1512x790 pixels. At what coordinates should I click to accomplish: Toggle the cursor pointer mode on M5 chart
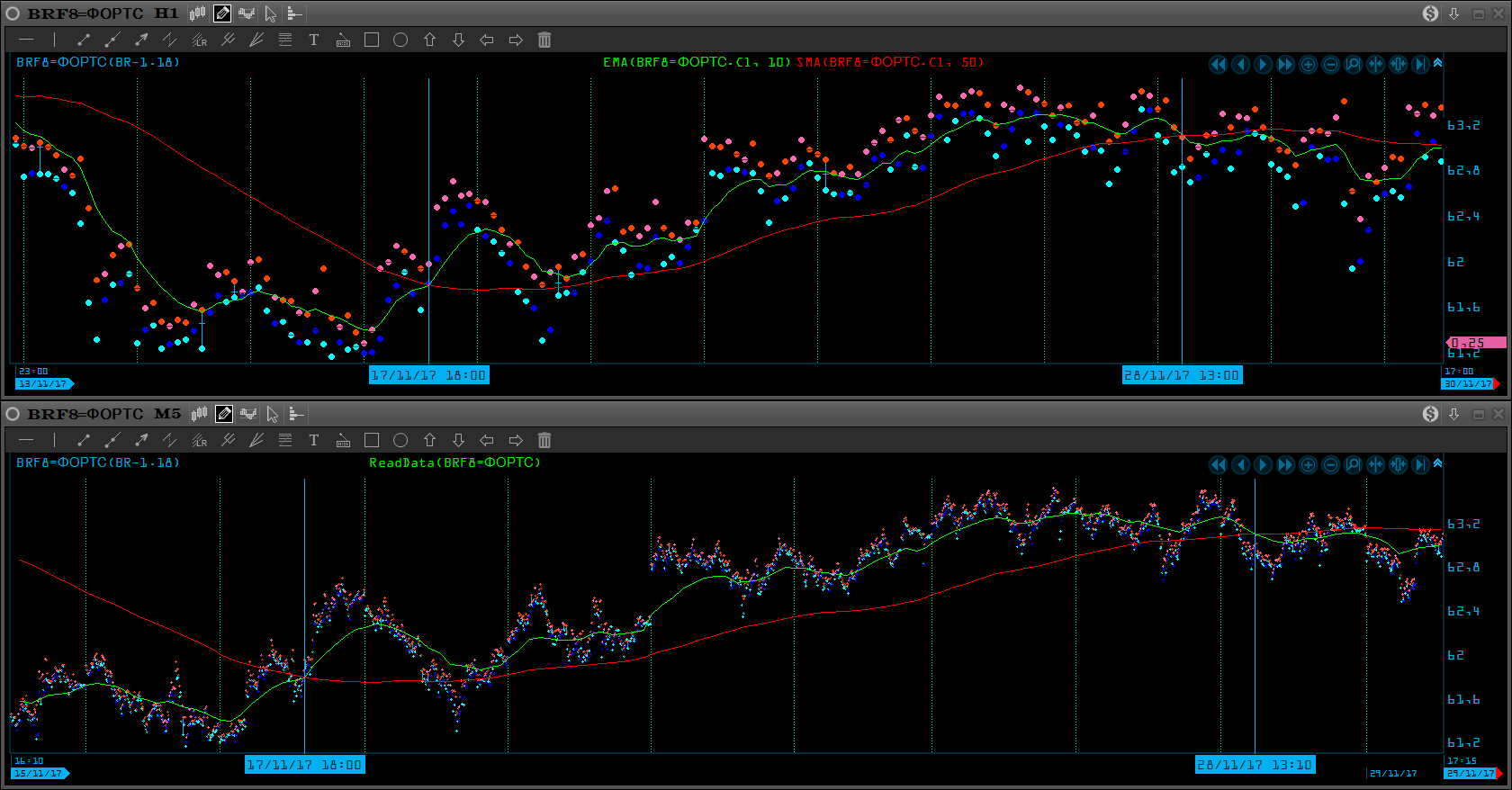pyautogui.click(x=272, y=414)
